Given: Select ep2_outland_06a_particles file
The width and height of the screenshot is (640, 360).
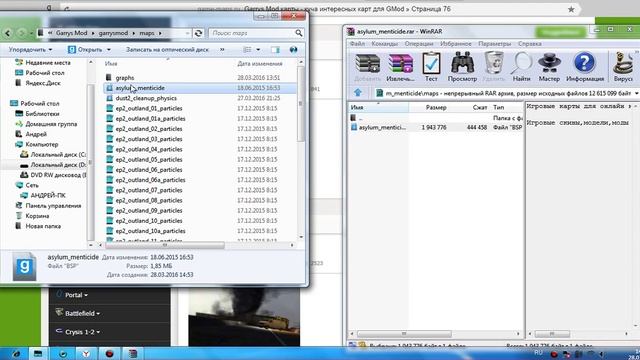Looking at the screenshot, I should 150,180.
